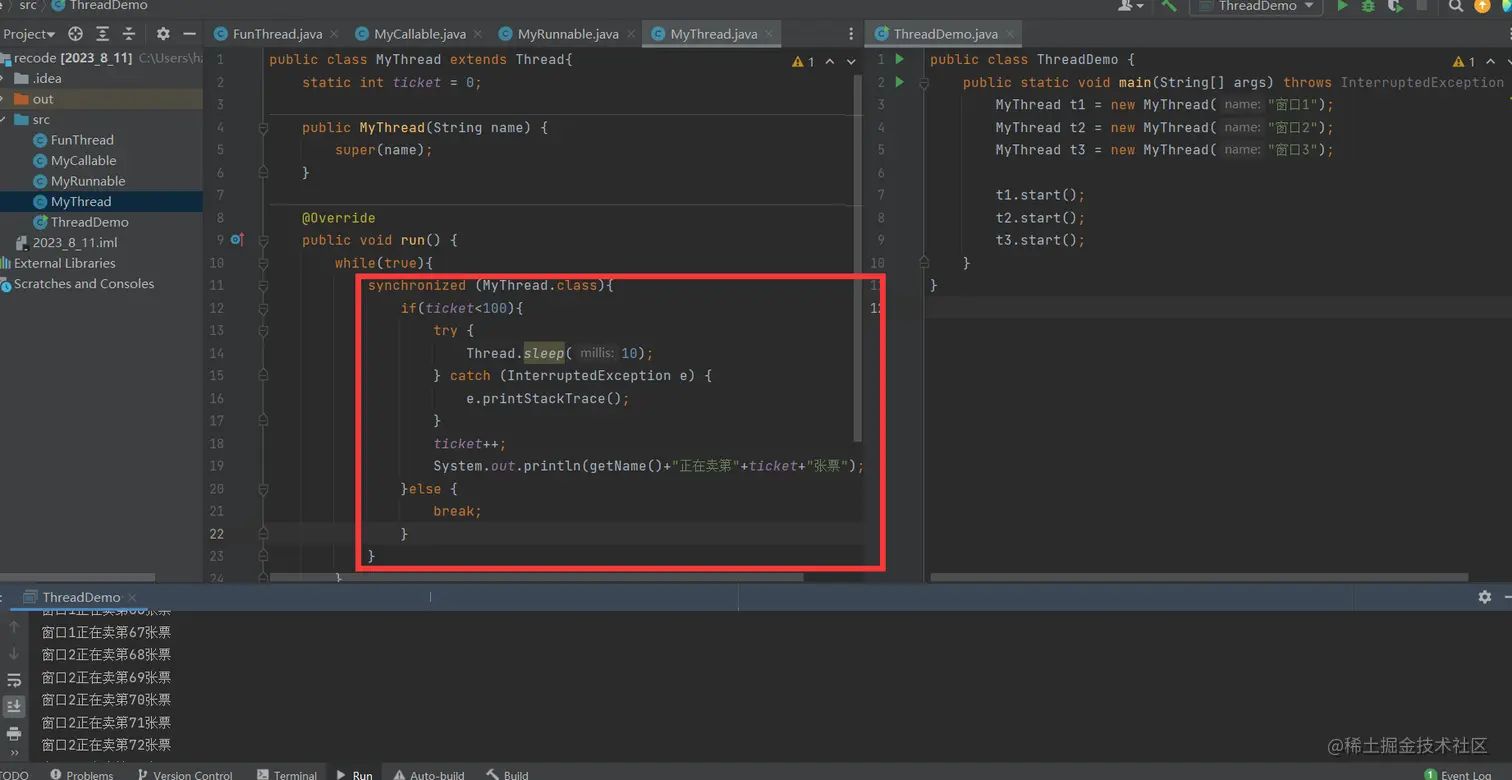Open ThreadDemo run configuration dropdown
This screenshot has width=1512, height=780.
[x=1255, y=6]
